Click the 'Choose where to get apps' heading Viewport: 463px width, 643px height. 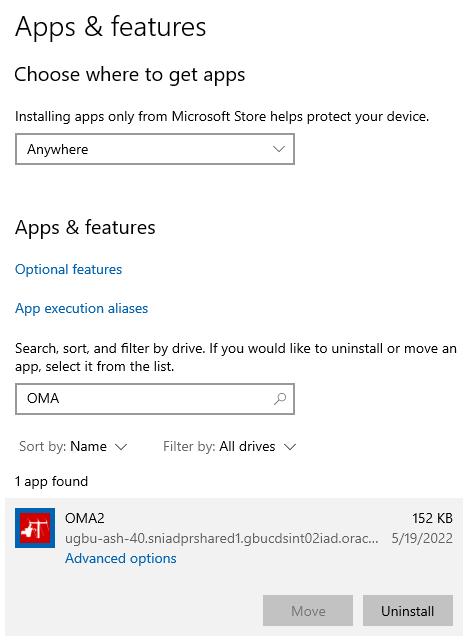coord(130,75)
